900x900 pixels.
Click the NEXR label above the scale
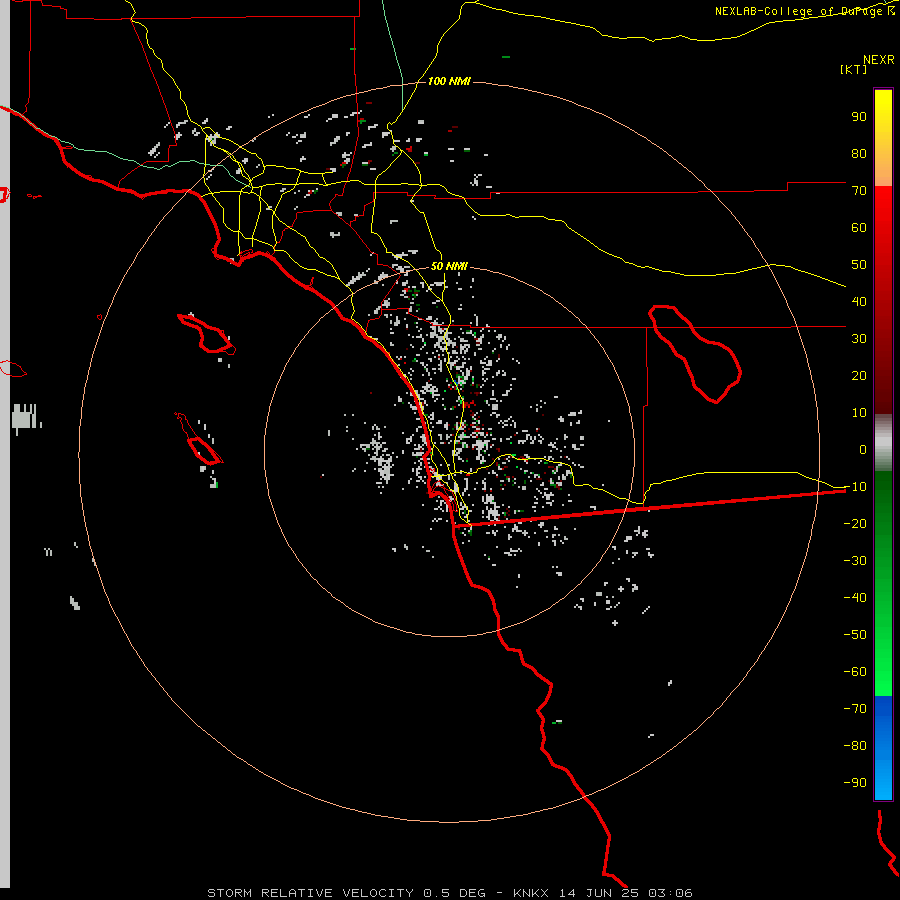[879, 60]
